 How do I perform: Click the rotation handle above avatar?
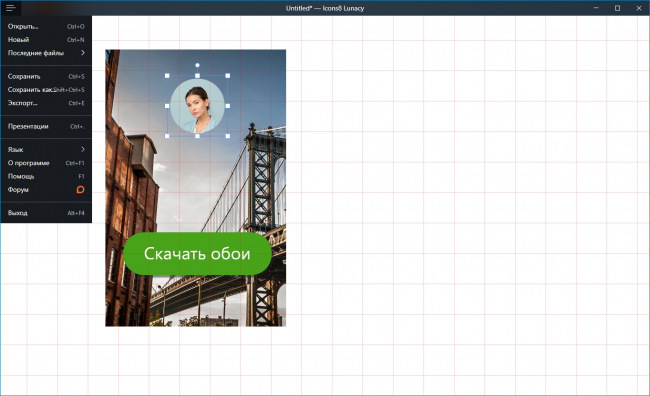pyautogui.click(x=197, y=65)
